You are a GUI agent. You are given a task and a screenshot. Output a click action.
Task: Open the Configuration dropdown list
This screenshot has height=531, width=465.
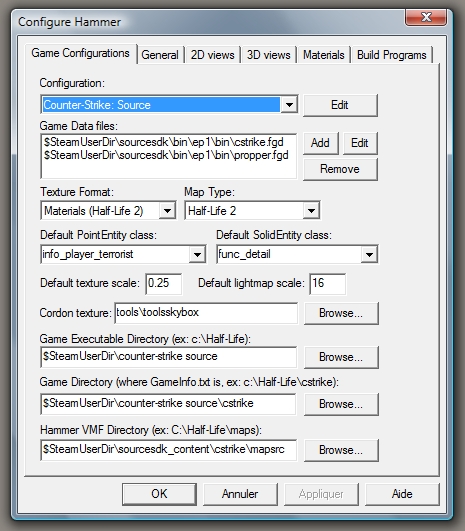click(x=289, y=105)
